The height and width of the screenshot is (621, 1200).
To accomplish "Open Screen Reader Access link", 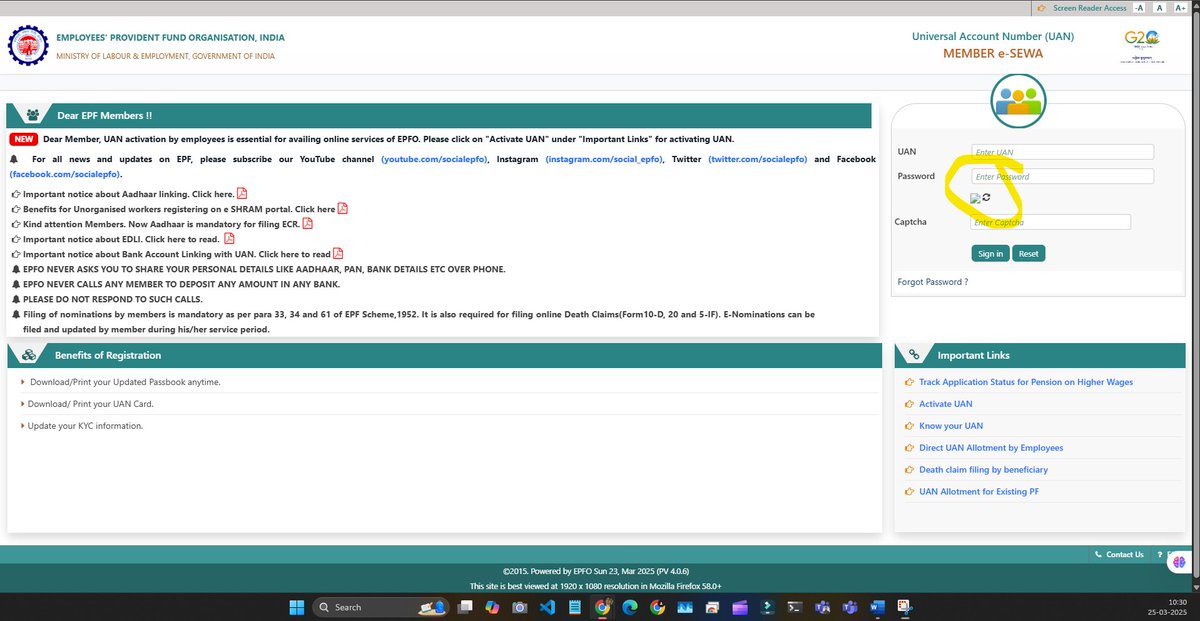I will (x=1089, y=8).
